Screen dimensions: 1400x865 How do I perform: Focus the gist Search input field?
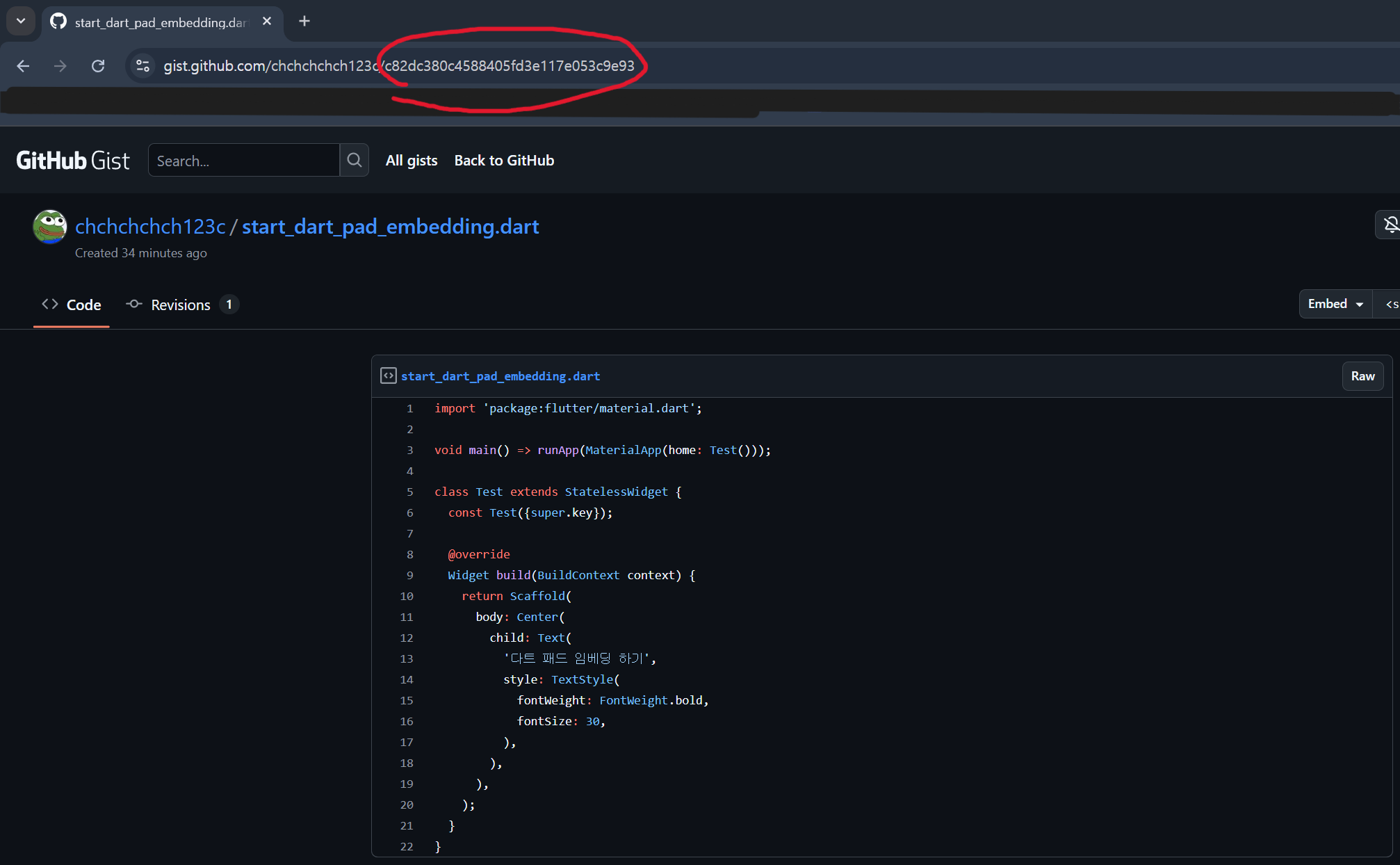(243, 161)
